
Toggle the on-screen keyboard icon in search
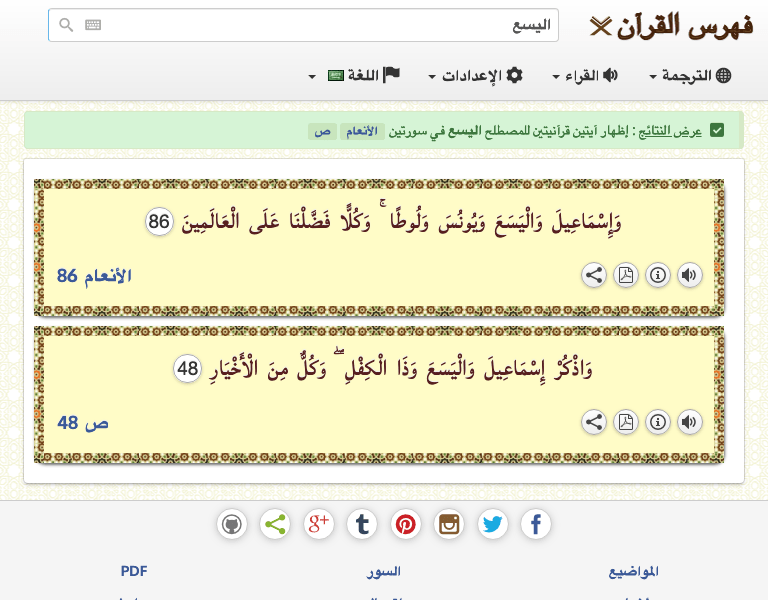(x=93, y=25)
